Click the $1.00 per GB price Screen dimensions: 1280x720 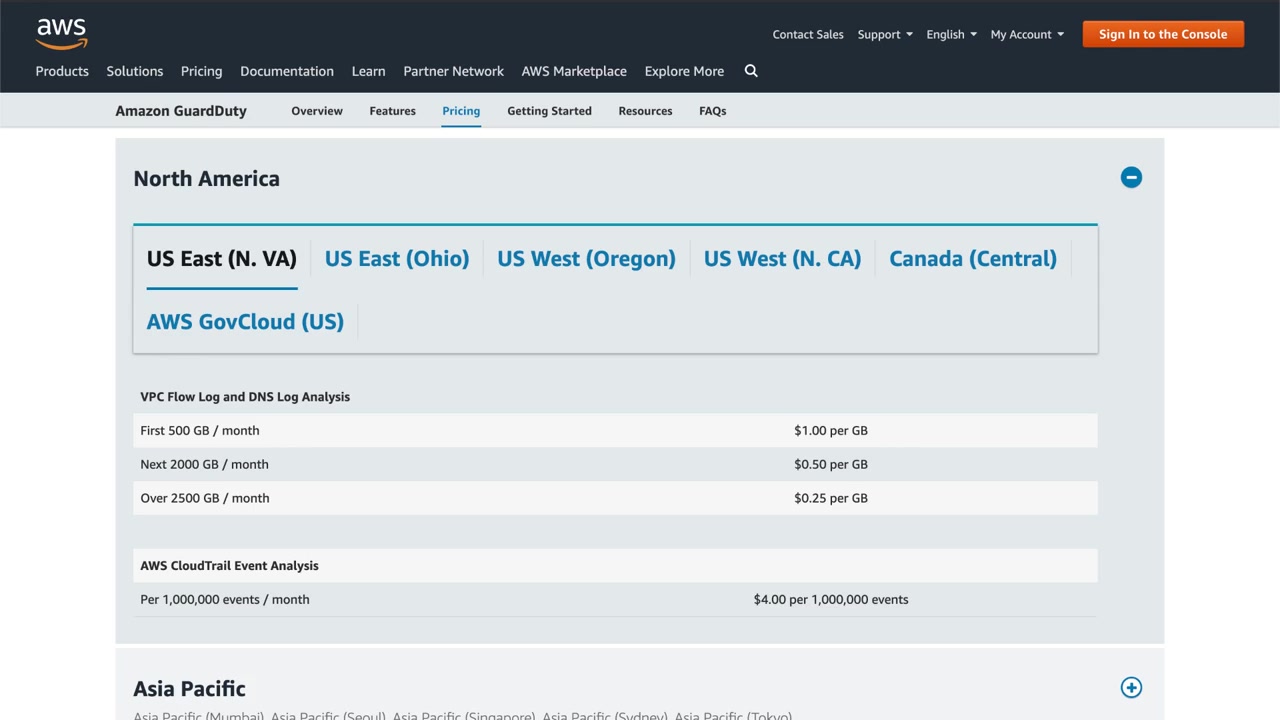click(831, 431)
